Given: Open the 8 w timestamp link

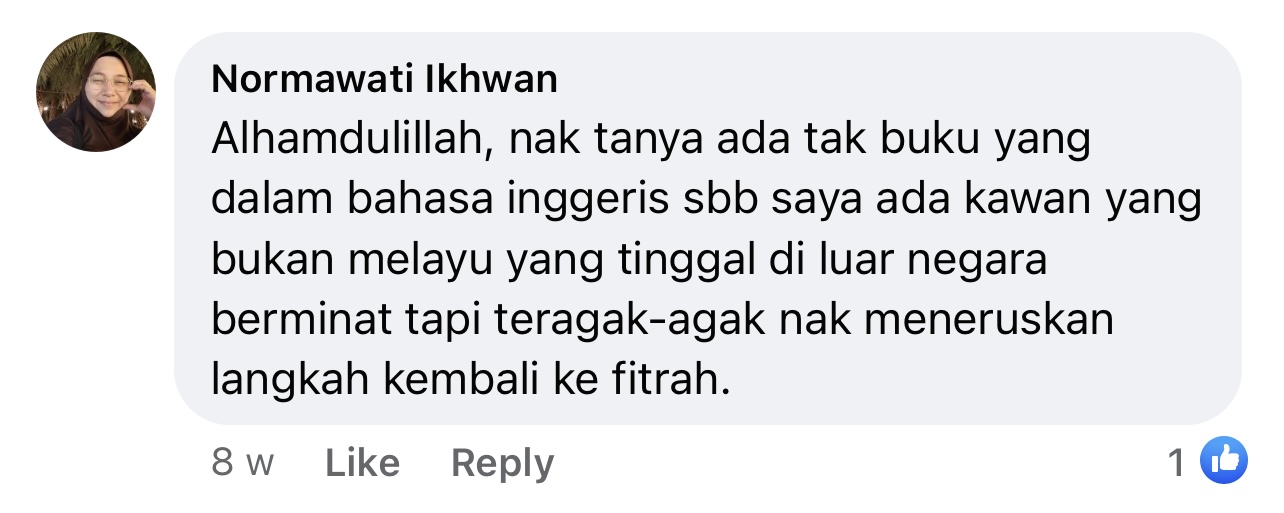Looking at the screenshot, I should [x=242, y=463].
